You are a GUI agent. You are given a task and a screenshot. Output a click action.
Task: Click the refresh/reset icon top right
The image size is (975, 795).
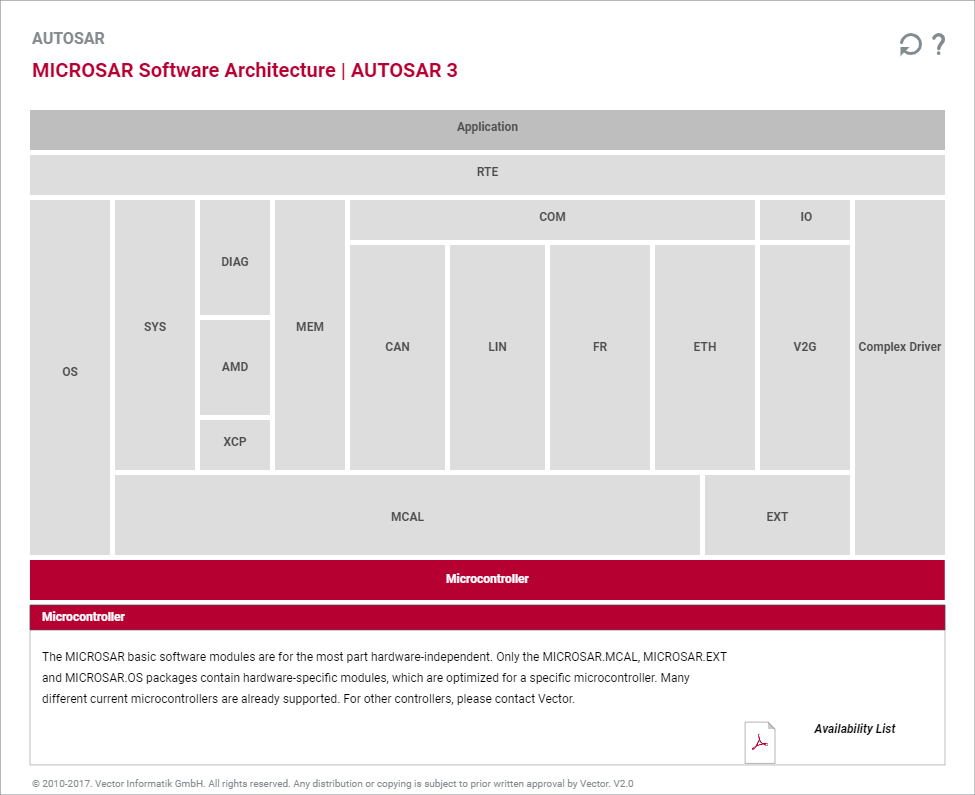pyautogui.click(x=910, y=44)
